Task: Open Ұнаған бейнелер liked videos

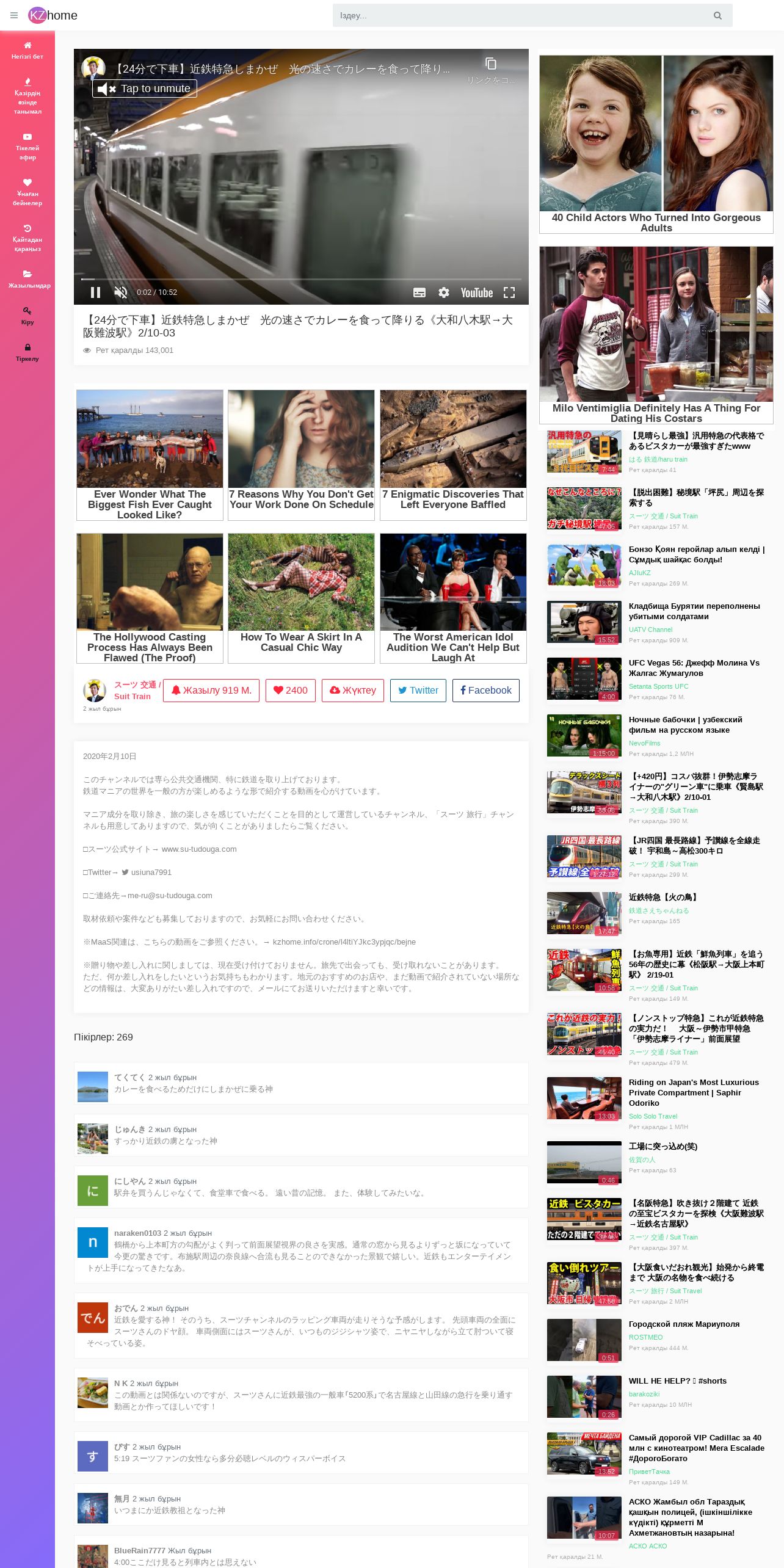Action: tap(27, 192)
